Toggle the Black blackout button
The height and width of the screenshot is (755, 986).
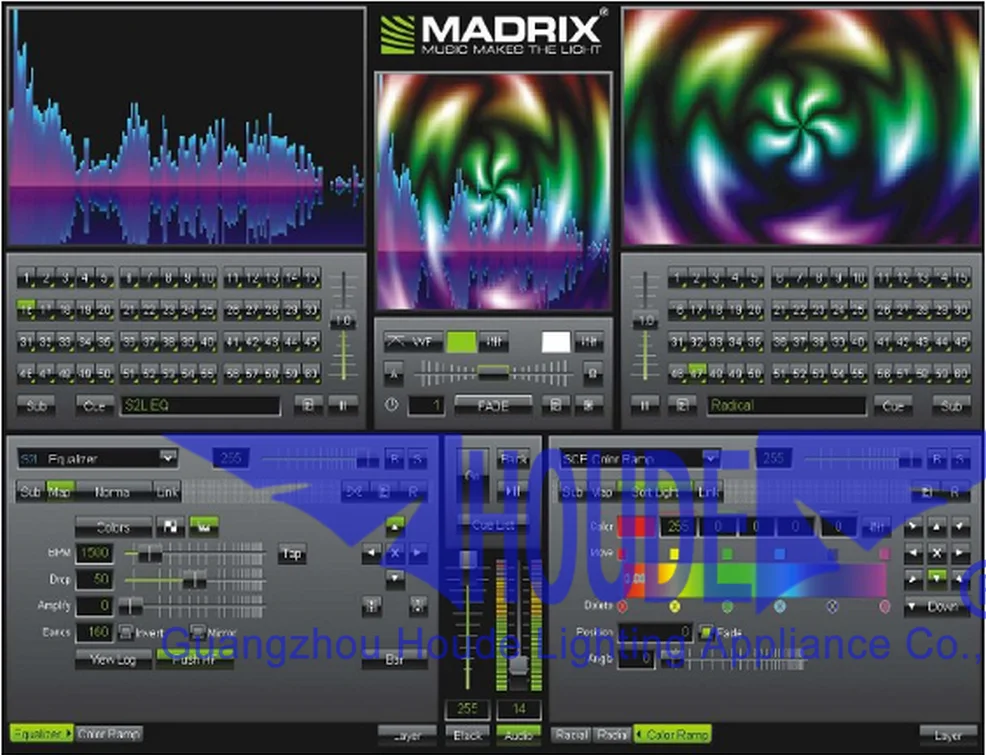467,734
